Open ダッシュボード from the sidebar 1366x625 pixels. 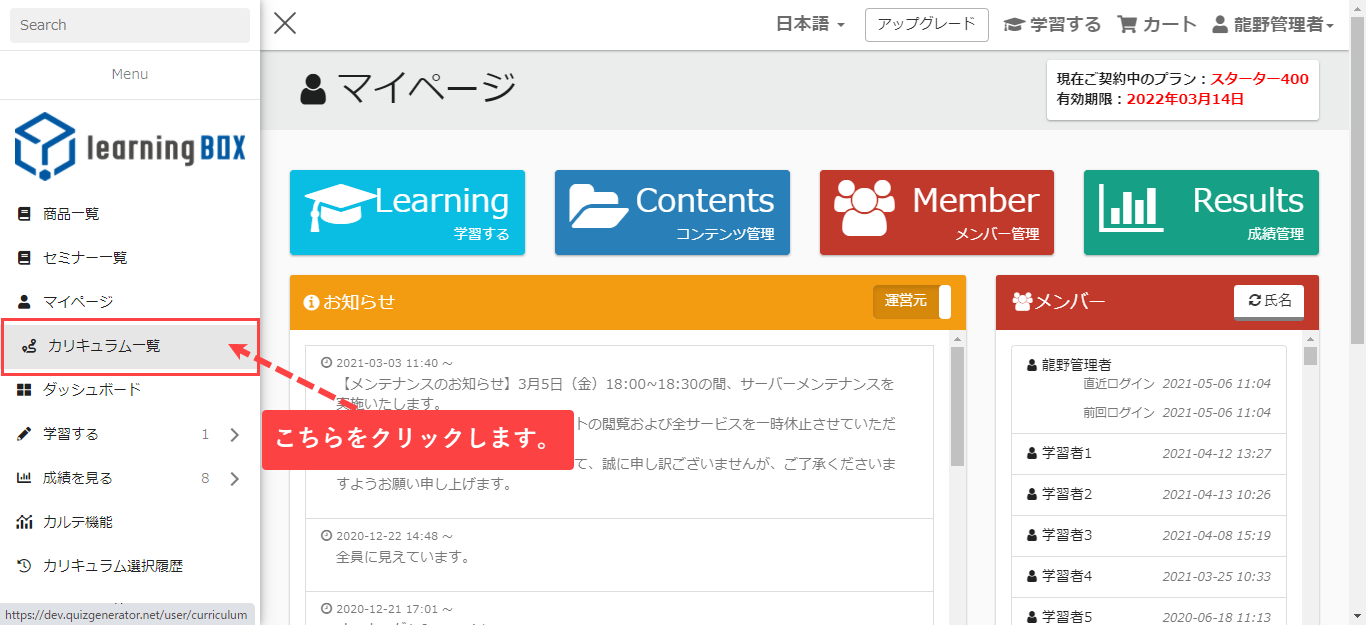coord(92,390)
